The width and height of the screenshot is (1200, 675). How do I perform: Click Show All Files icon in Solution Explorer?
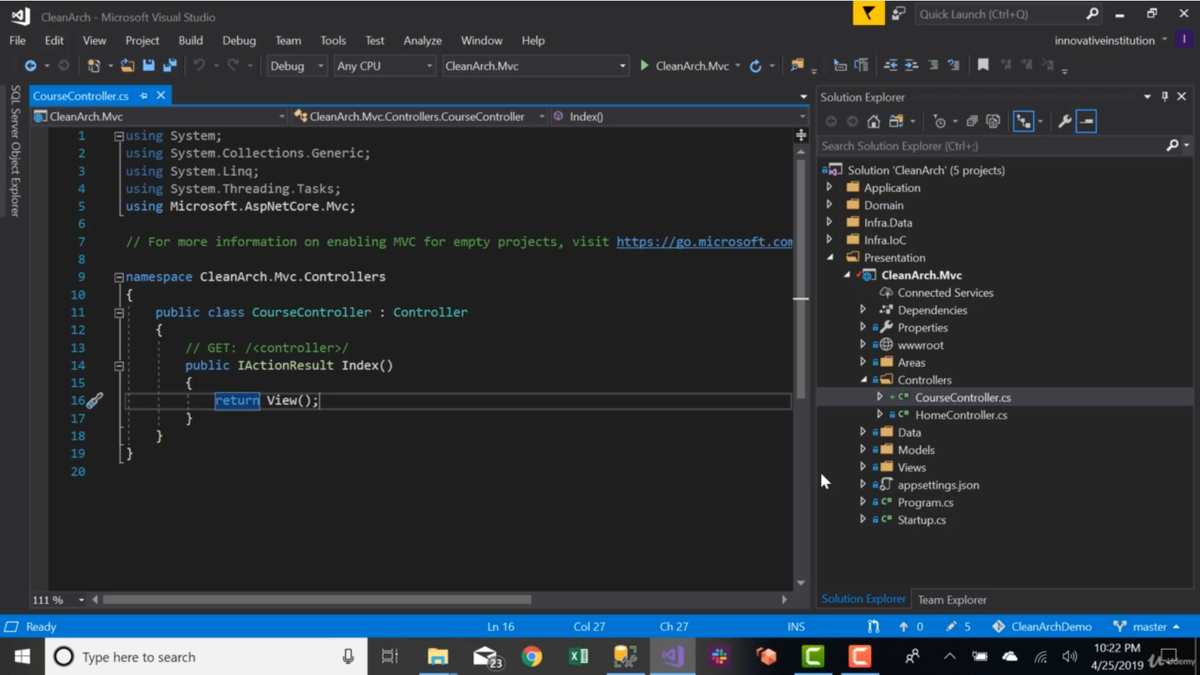[993, 122]
